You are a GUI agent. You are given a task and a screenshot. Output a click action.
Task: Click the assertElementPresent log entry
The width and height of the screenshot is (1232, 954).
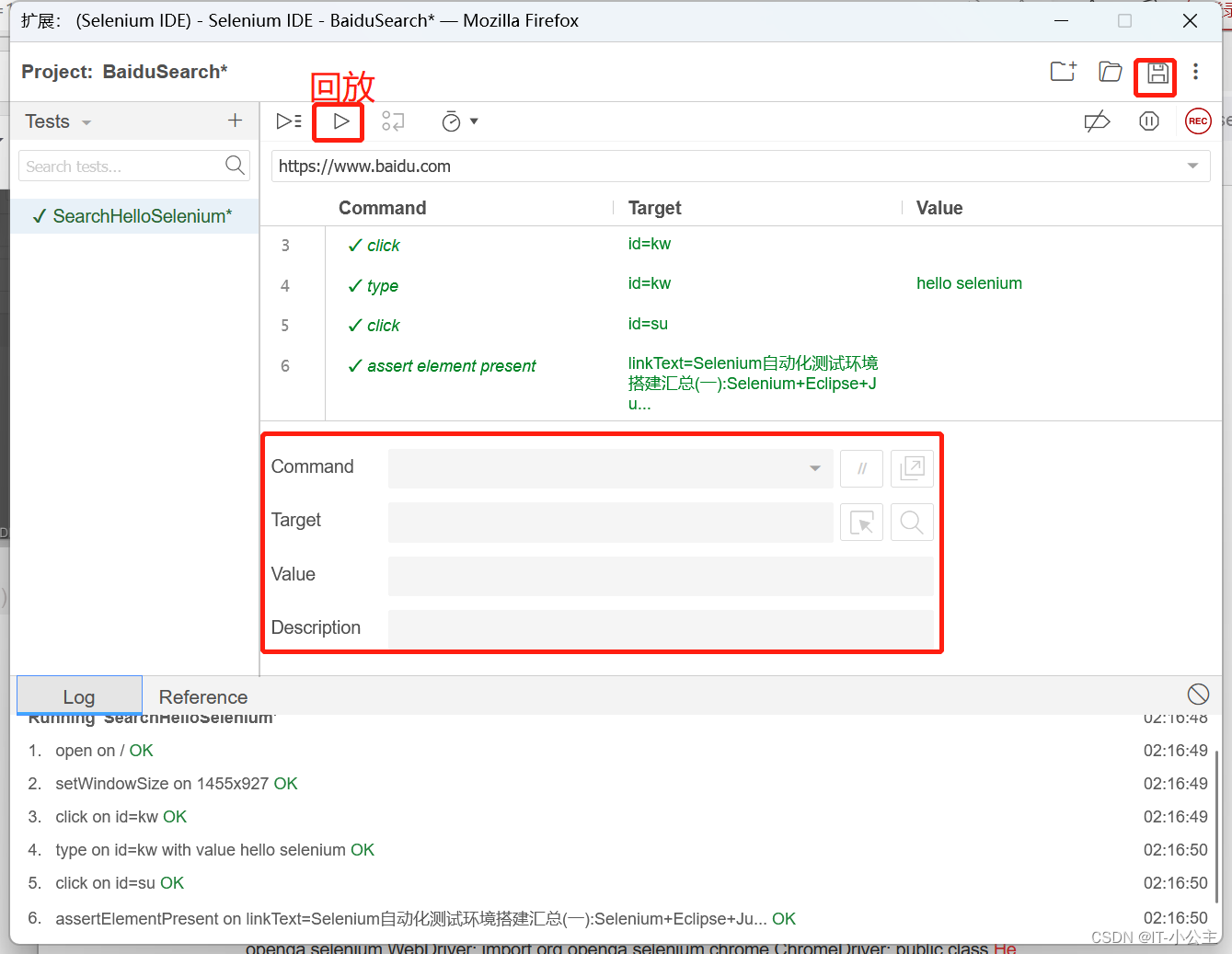[x=425, y=918]
